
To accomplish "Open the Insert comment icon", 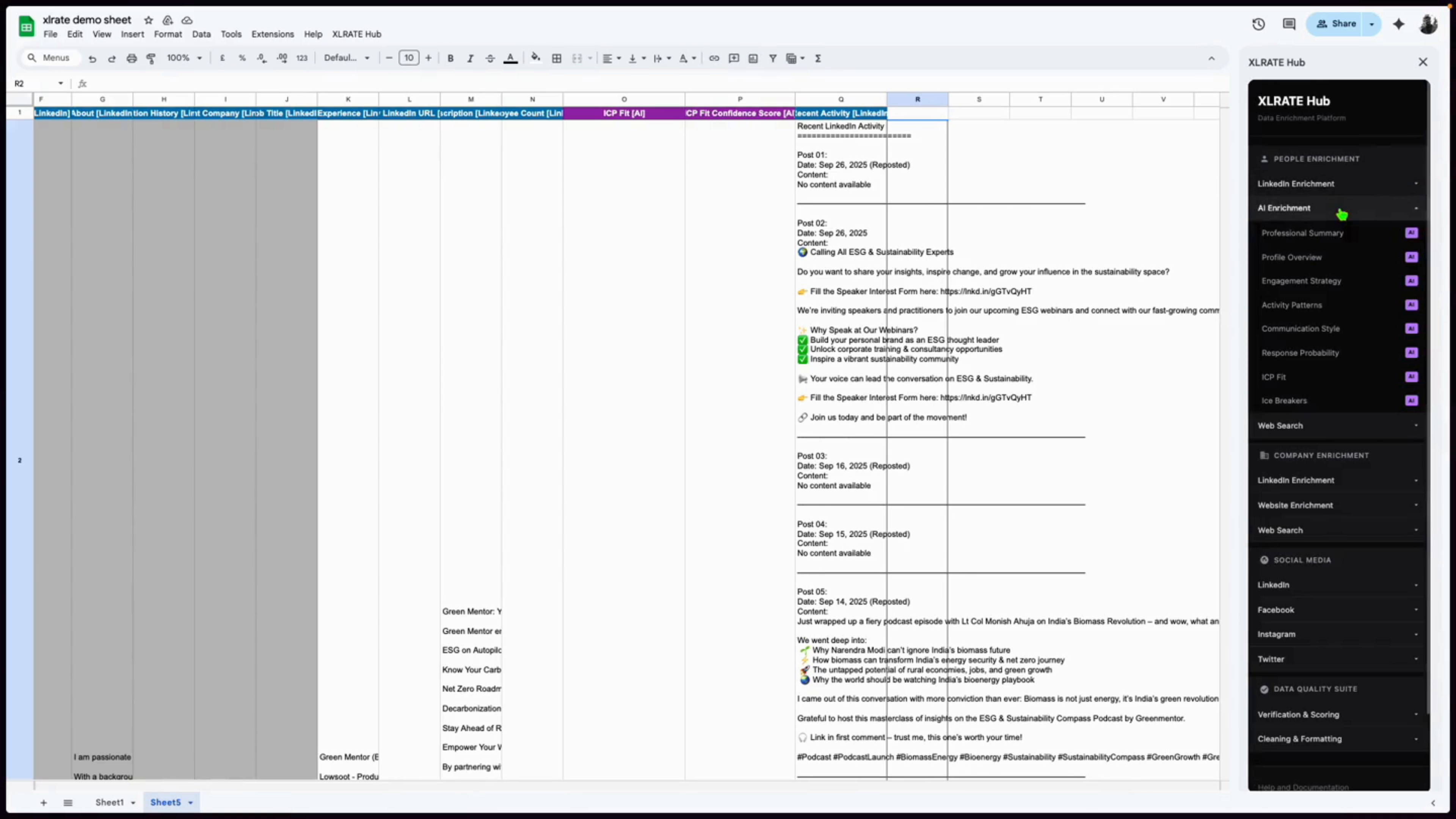I will (x=733, y=58).
